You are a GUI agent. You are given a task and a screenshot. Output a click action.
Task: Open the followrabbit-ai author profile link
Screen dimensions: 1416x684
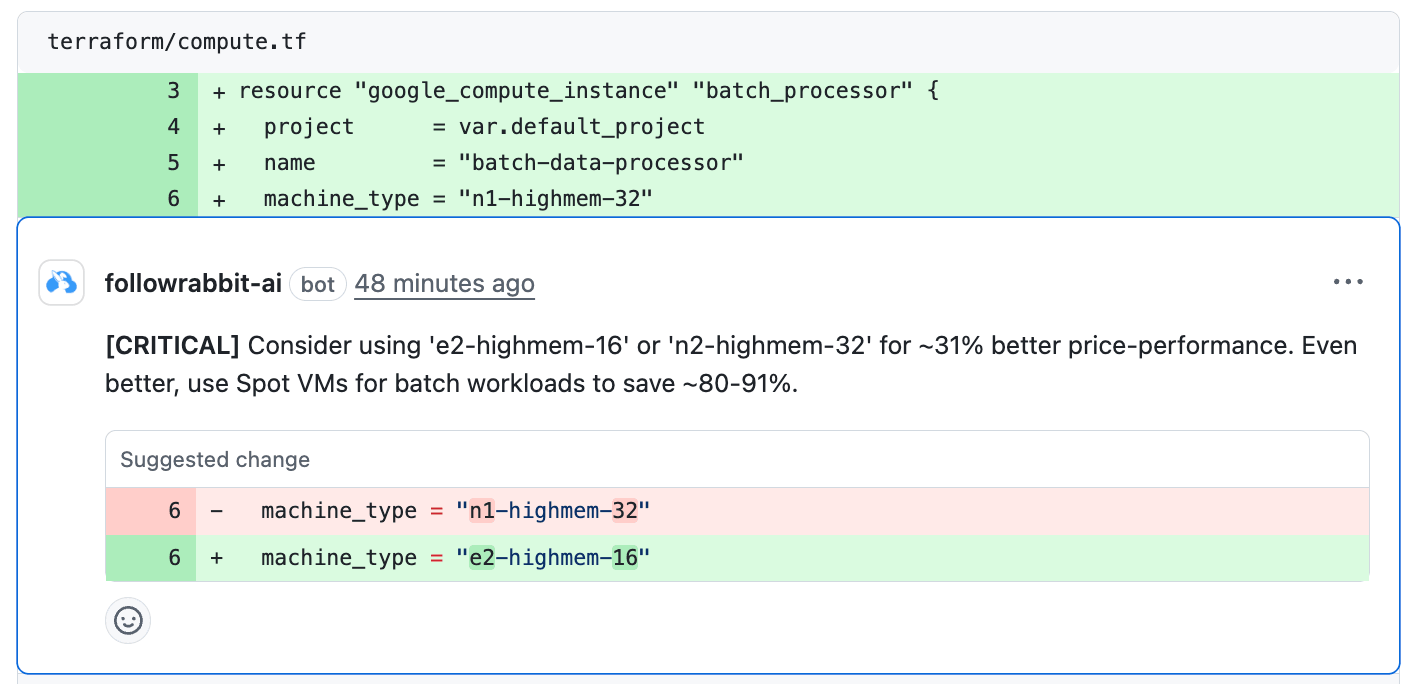click(x=193, y=284)
